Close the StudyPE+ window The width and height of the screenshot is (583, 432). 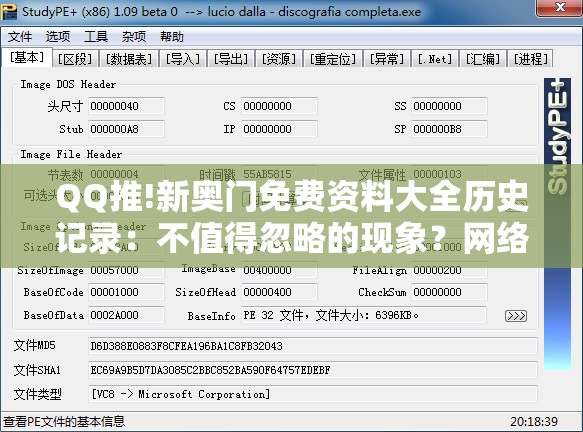560,8
